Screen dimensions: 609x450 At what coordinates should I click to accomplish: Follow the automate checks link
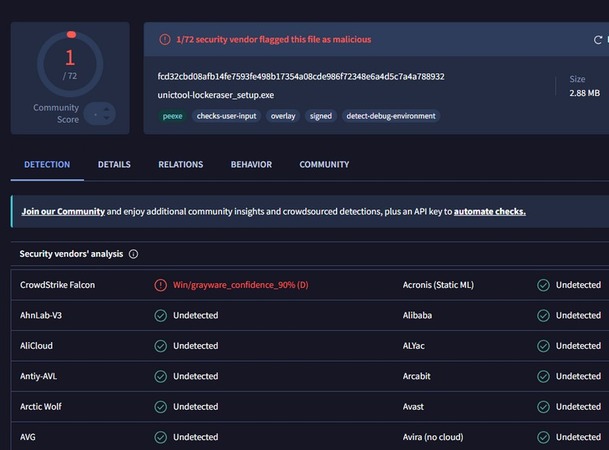(x=490, y=212)
